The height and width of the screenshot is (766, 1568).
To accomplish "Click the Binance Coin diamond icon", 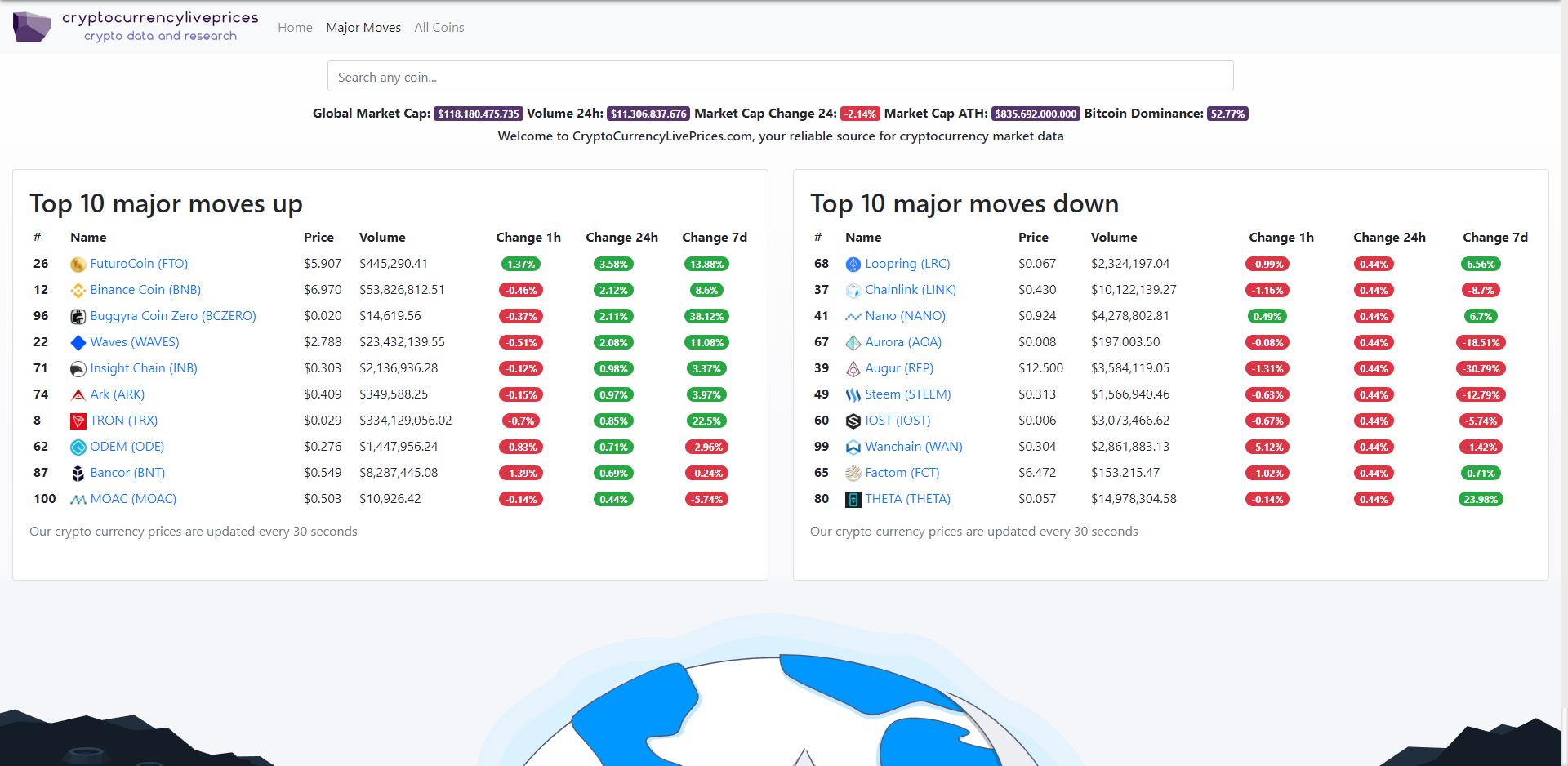I will coord(78,290).
